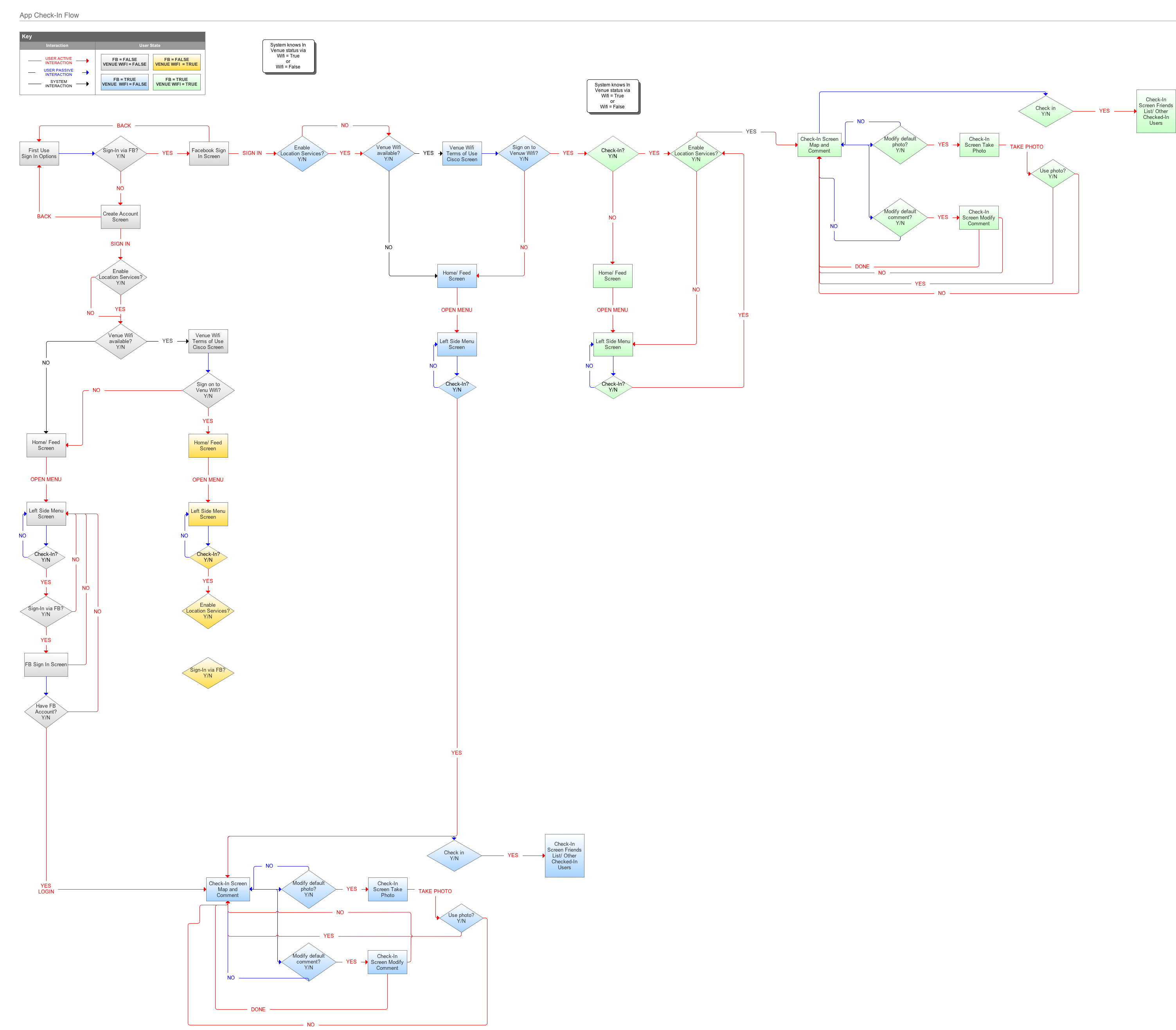Select the blue "Check-In Screen Map and Comment" box
Screen dimensions: 1176x1030
click(228, 889)
